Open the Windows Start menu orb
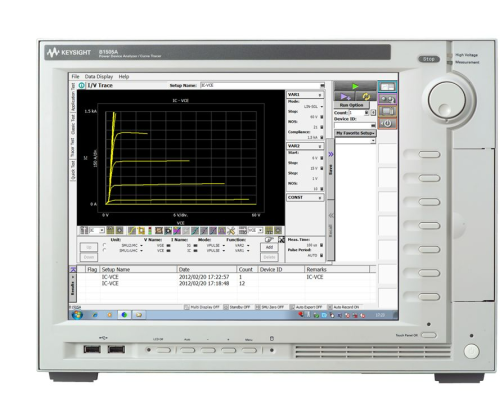 pos(77,315)
